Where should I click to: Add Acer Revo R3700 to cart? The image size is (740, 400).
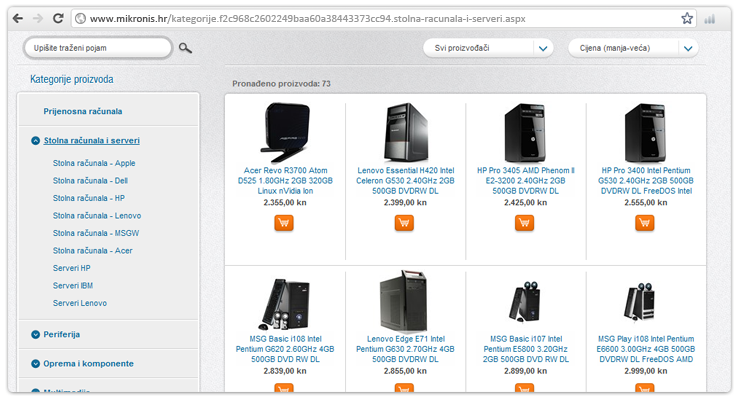click(283, 222)
